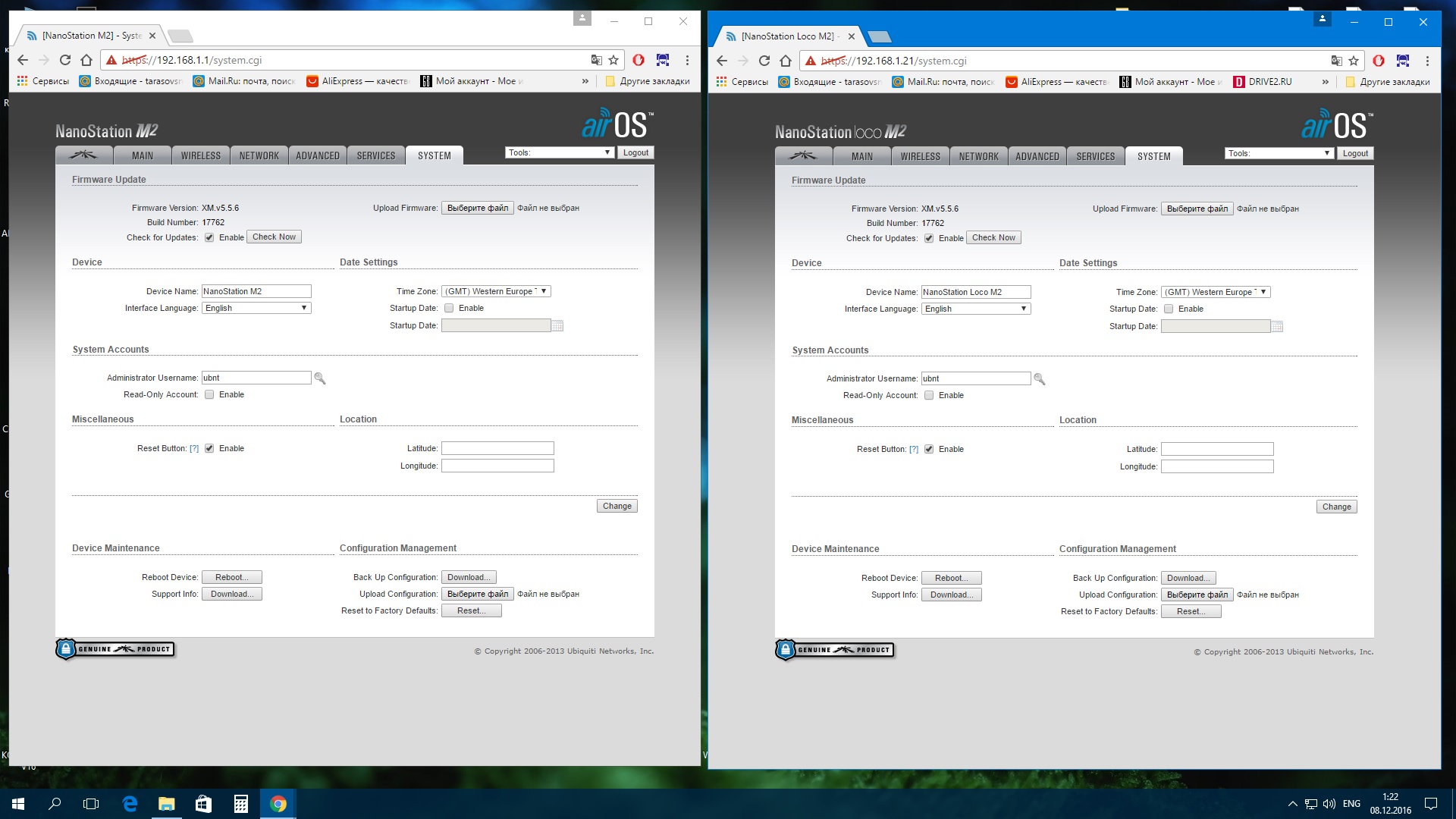Open SERVICES tab in right window
Screen dimensions: 1456x819
[x=1096, y=156]
